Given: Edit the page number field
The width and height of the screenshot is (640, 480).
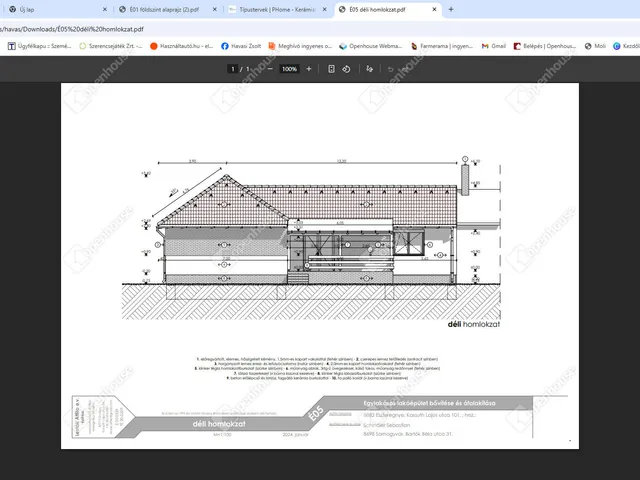Looking at the screenshot, I should point(233,69).
